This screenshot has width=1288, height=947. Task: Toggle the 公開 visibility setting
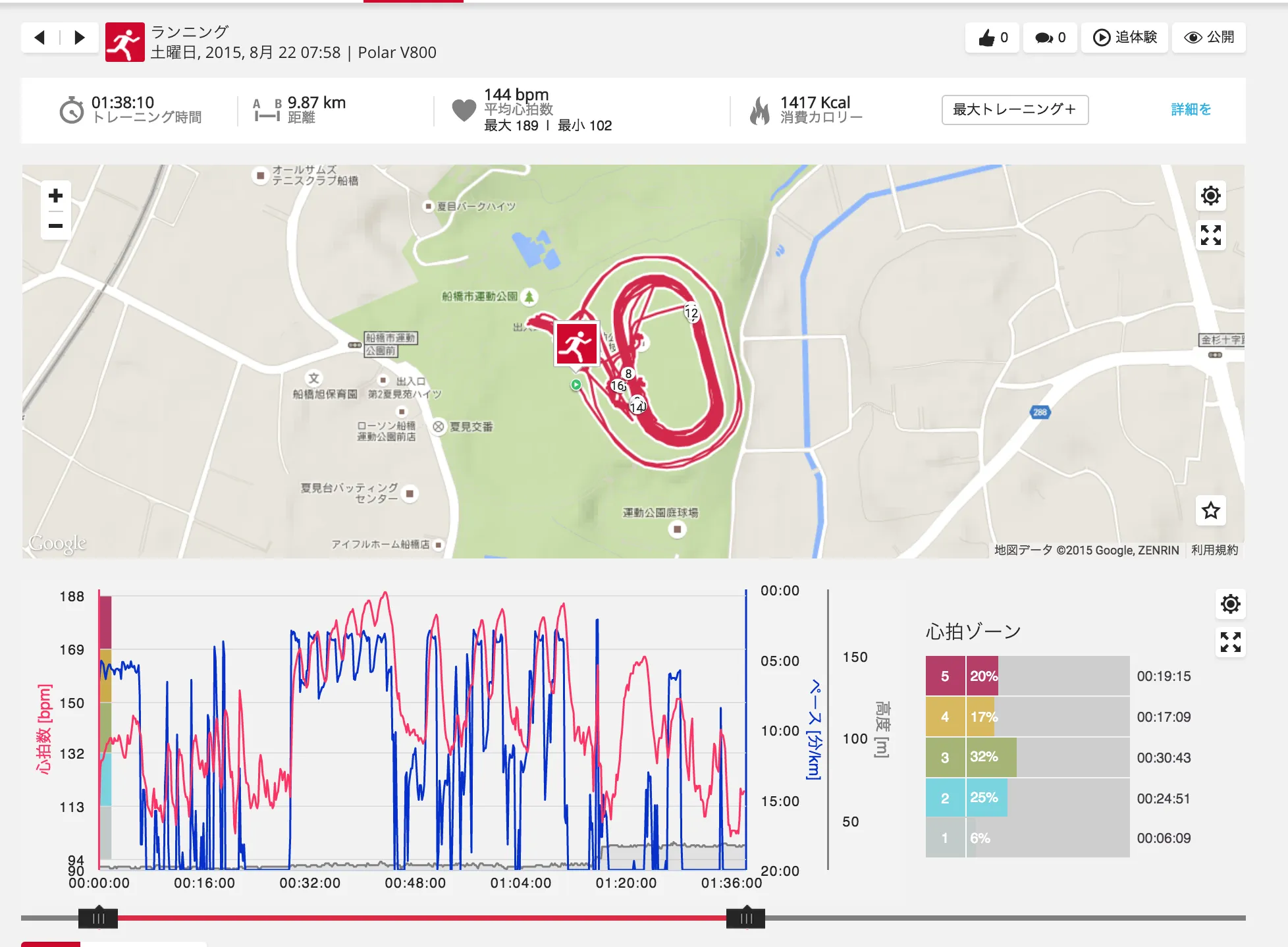(1208, 38)
